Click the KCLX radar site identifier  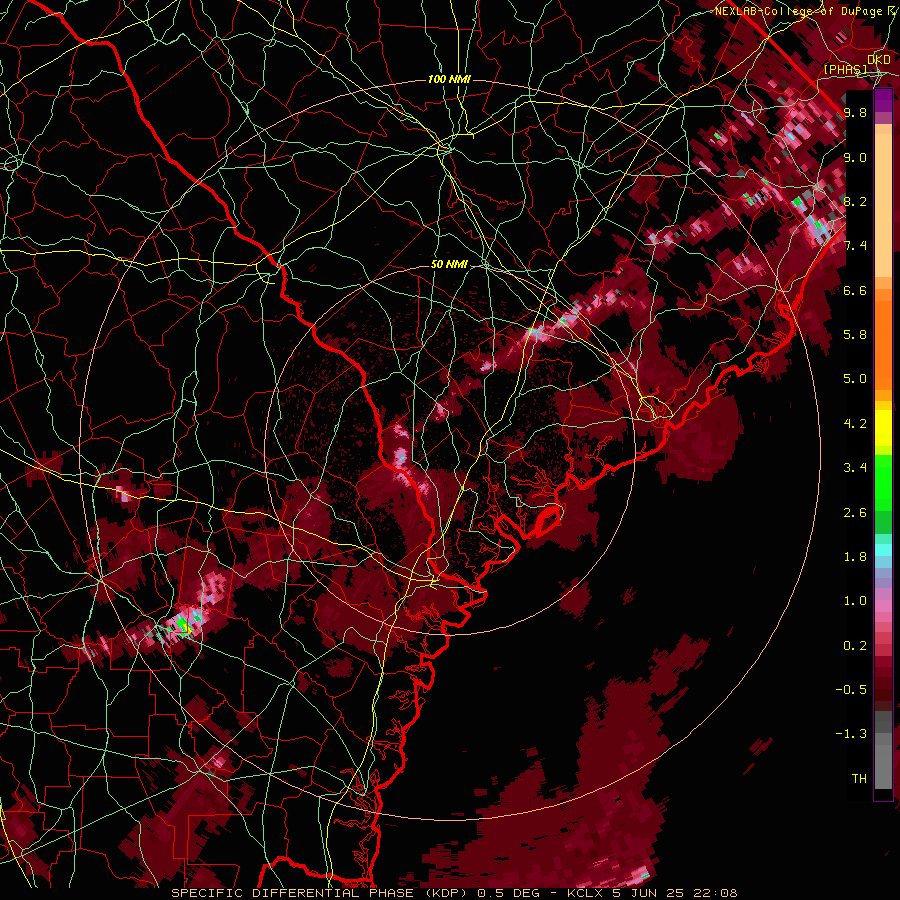[x=587, y=893]
